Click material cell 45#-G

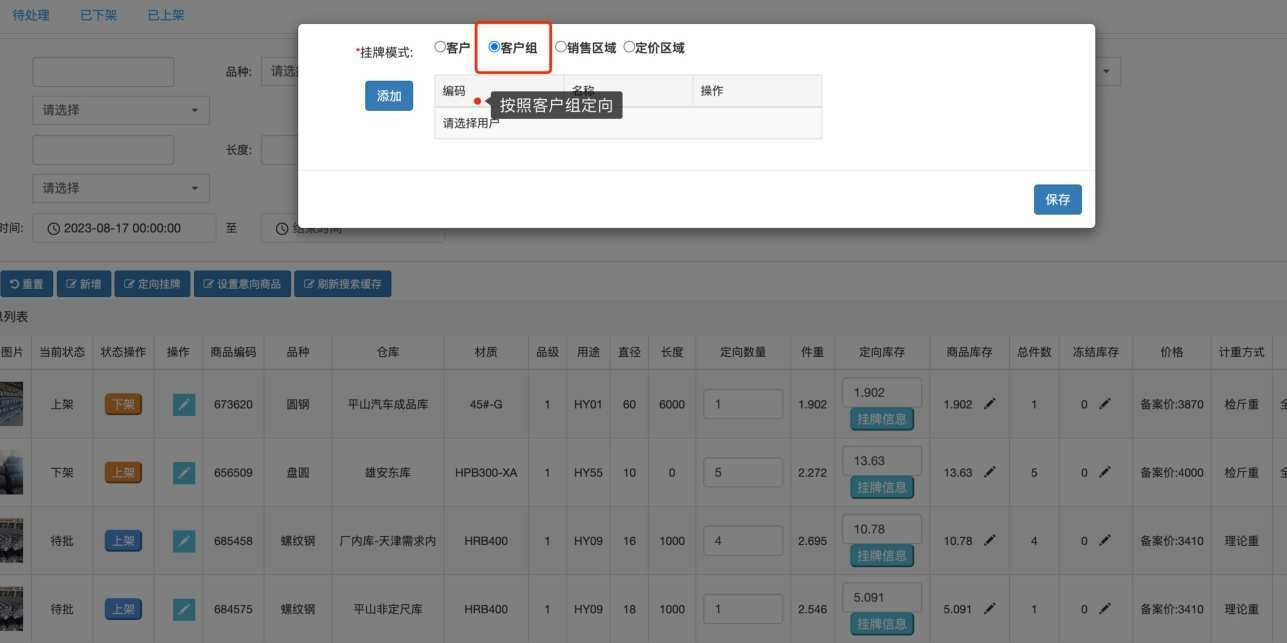[x=486, y=405]
